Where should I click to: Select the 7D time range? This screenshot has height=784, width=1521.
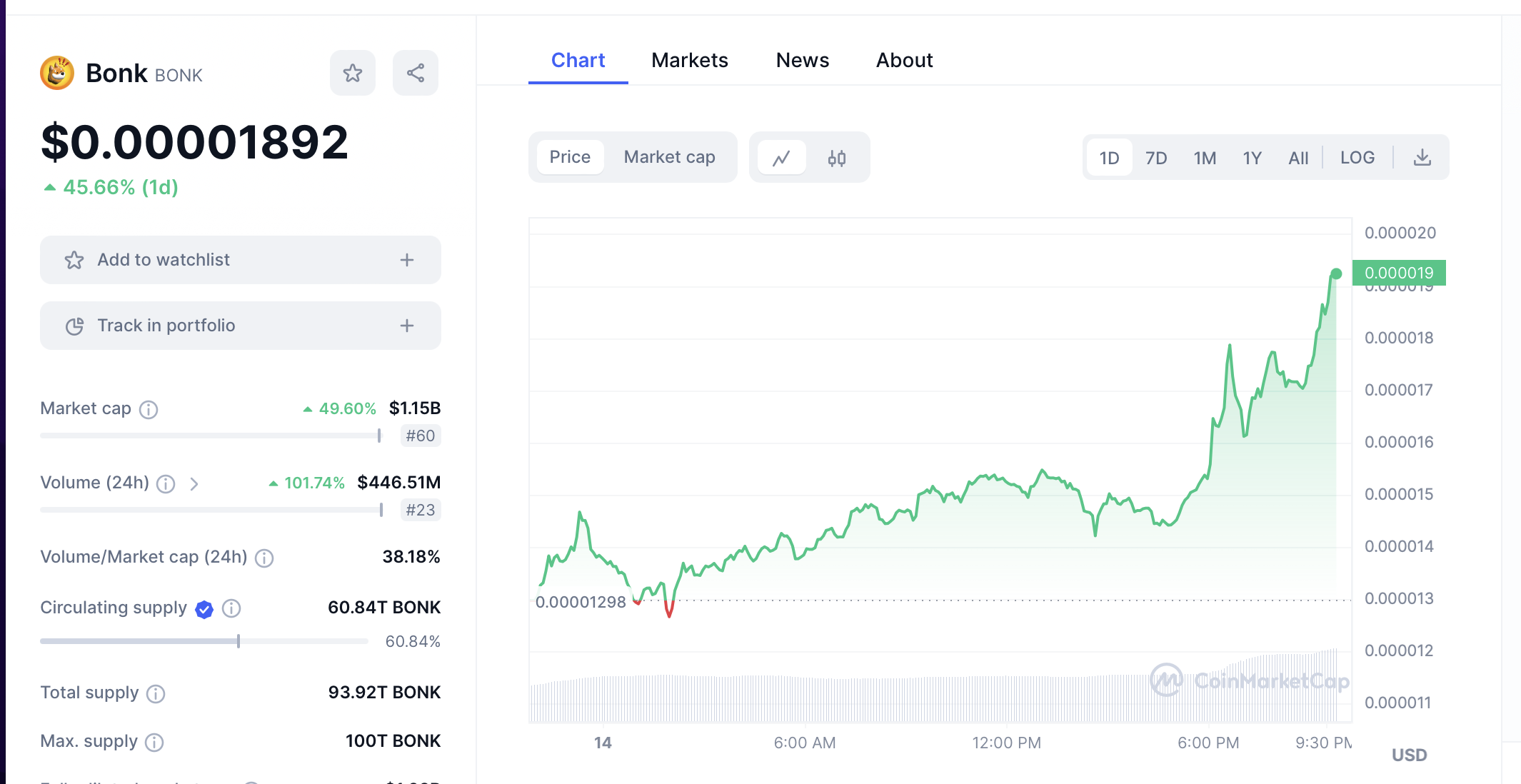1155,158
